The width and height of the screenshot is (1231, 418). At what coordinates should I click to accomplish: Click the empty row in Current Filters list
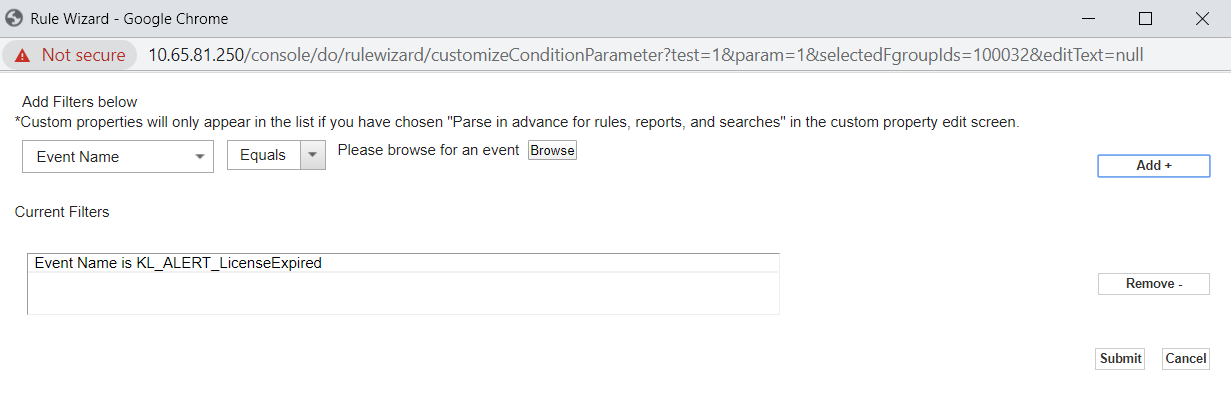click(400, 293)
